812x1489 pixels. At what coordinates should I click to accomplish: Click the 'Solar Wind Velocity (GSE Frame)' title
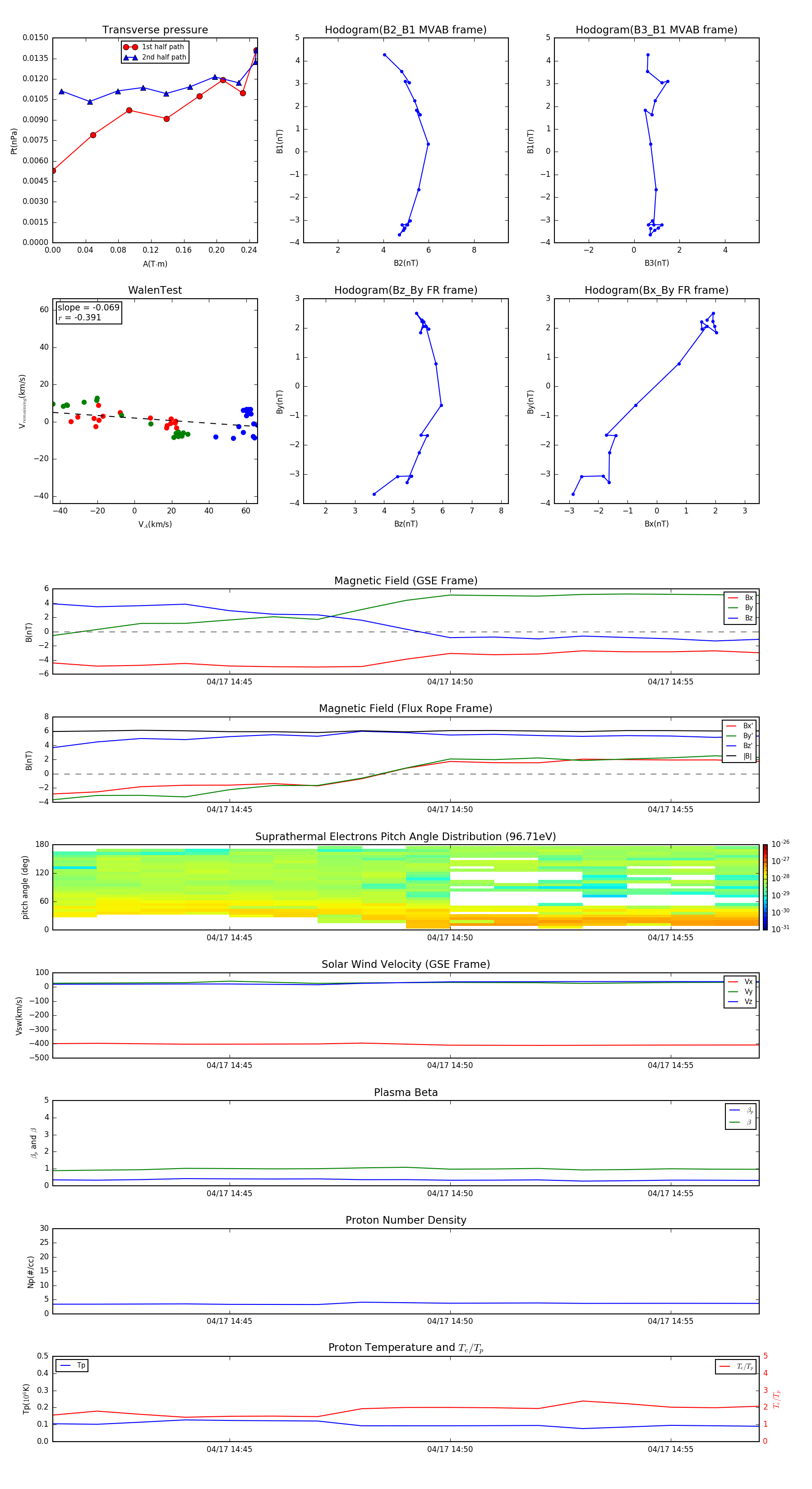(406, 965)
